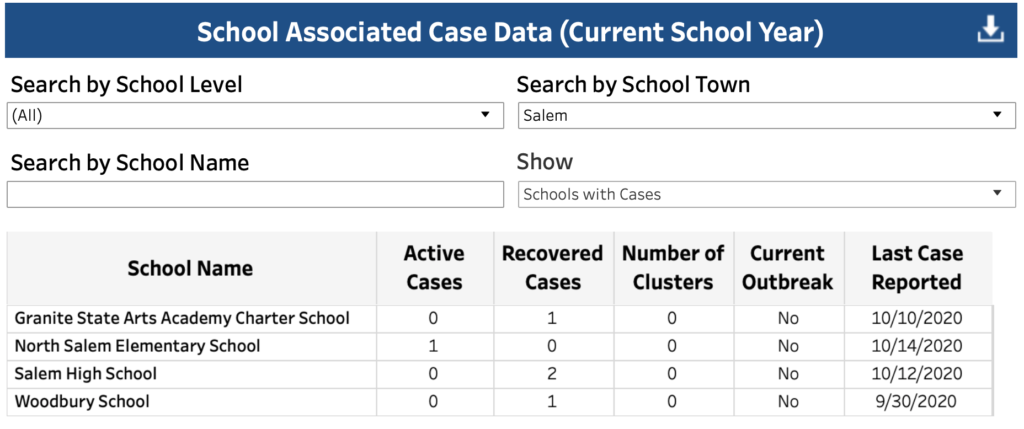This screenshot has height=429, width=1024.
Task: Click the 9/30/2020 date cell
Action: [x=918, y=401]
